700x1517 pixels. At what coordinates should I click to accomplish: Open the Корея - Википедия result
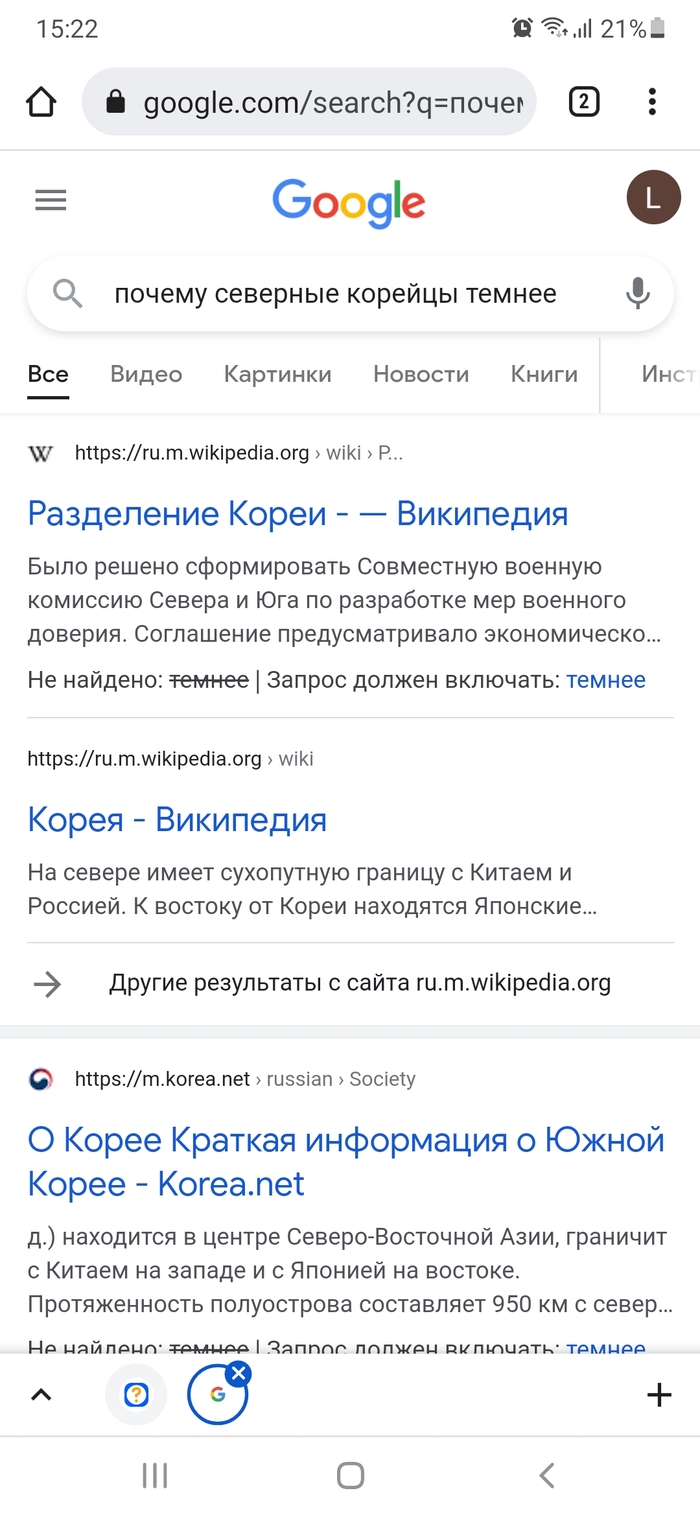(177, 820)
